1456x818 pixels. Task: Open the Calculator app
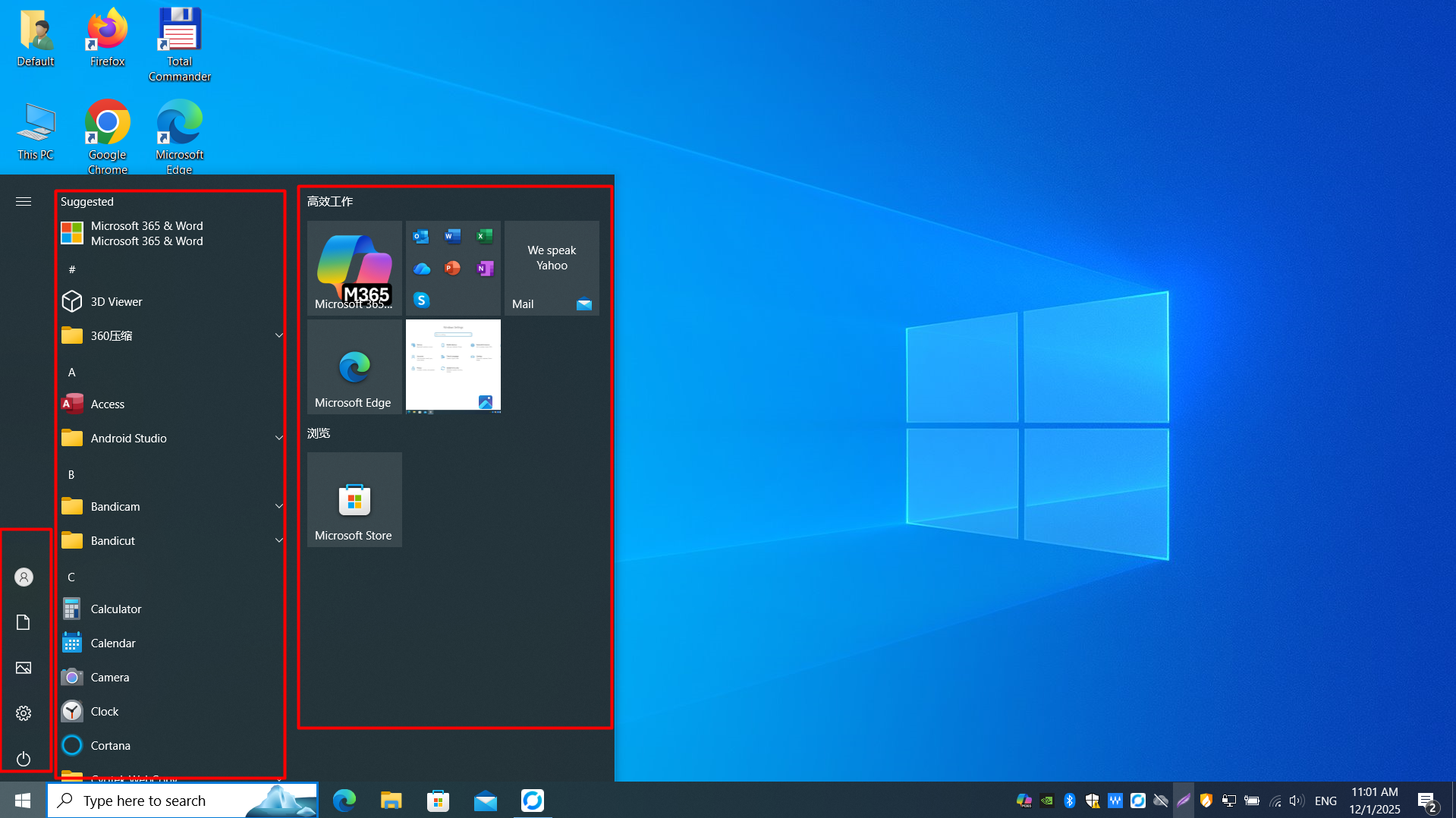[x=171, y=609]
